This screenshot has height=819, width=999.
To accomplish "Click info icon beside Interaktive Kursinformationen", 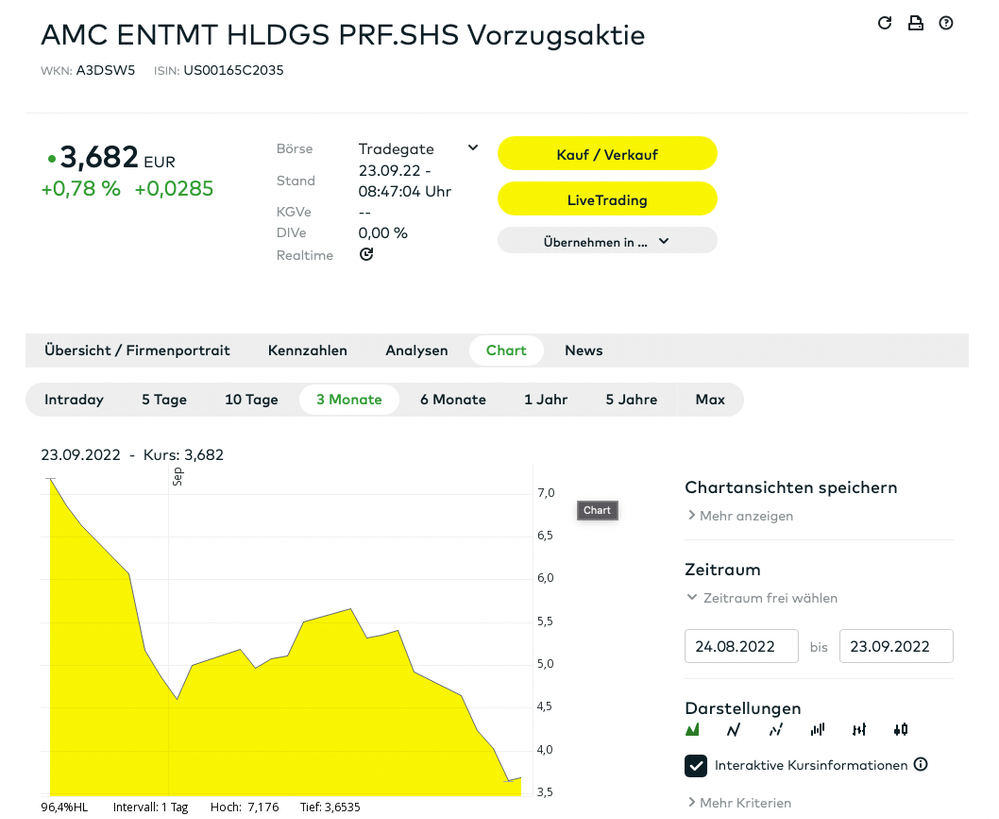I will (921, 765).
